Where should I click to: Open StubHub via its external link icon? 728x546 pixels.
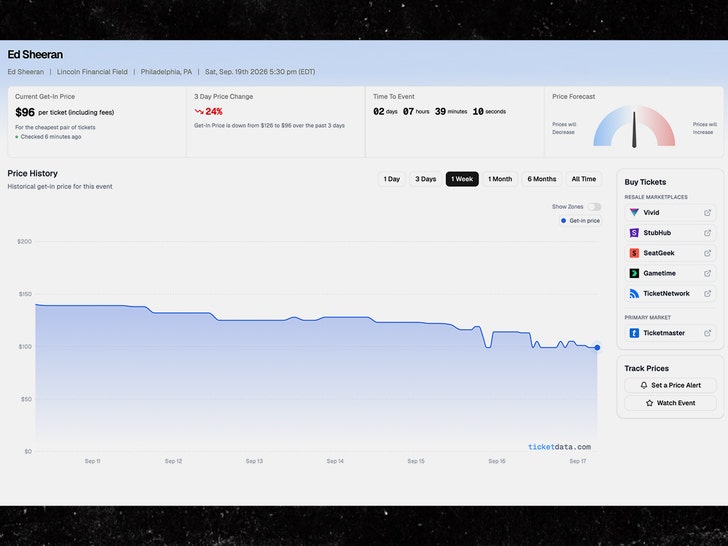click(x=707, y=233)
